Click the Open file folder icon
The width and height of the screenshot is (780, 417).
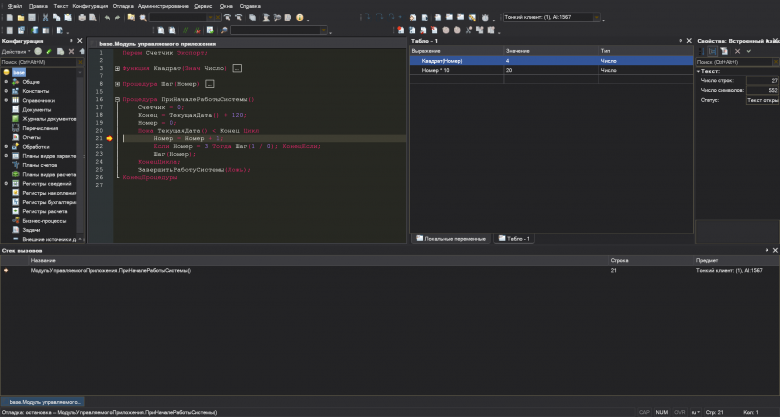click(21, 17)
